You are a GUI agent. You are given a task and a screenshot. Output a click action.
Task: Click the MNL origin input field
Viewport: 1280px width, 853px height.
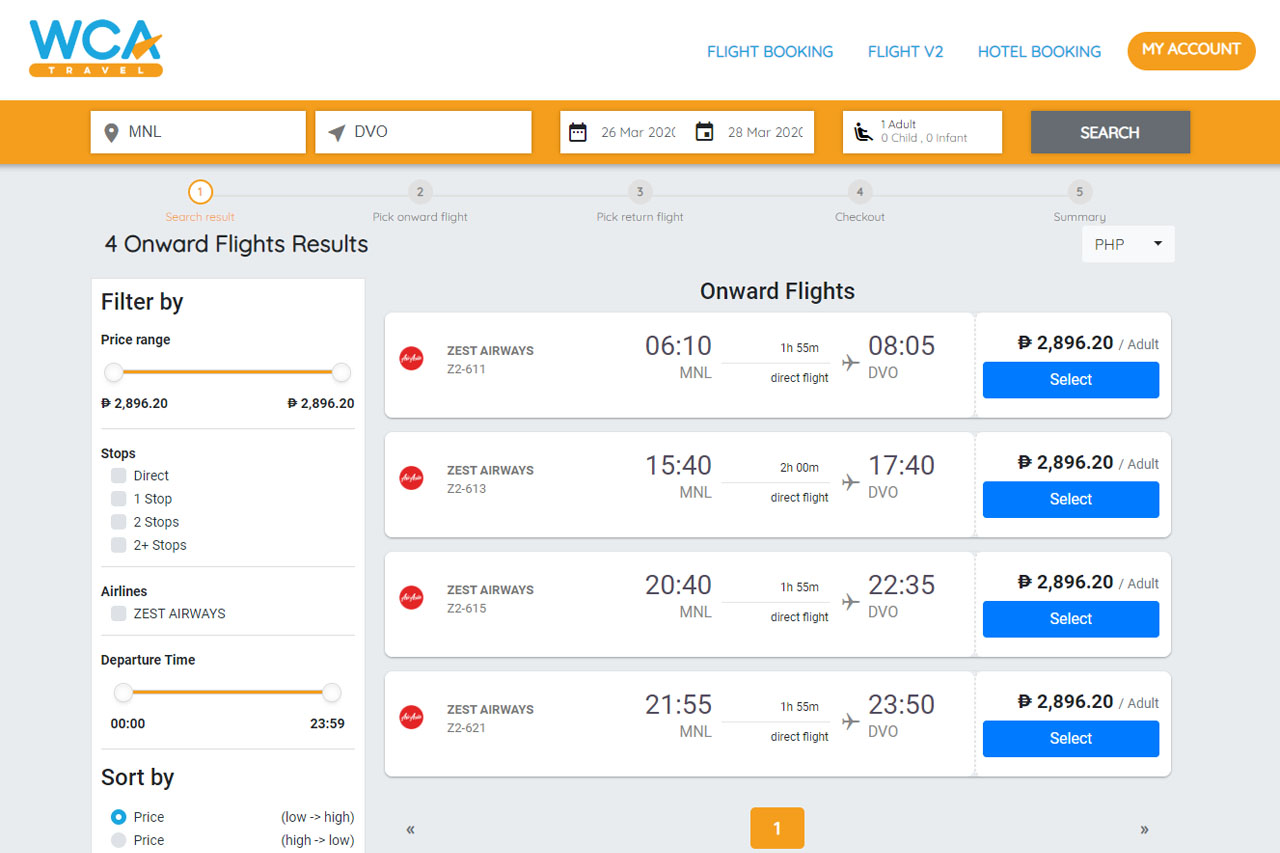click(x=198, y=132)
